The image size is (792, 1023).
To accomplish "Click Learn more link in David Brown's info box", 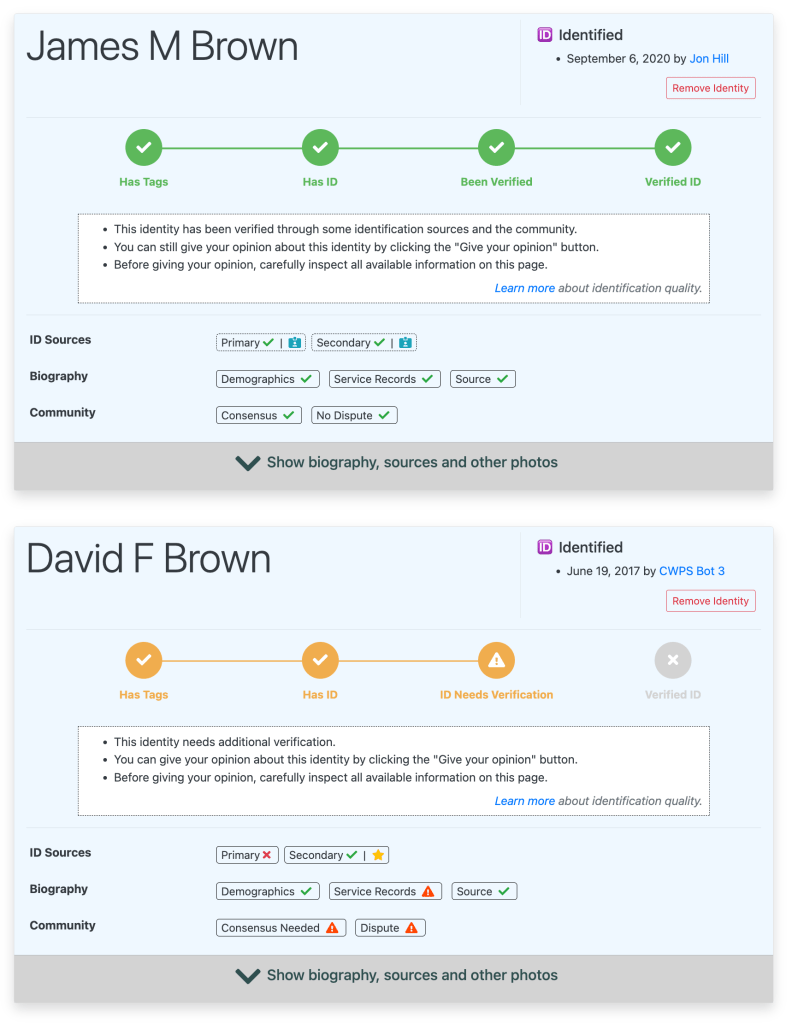I will [524, 801].
